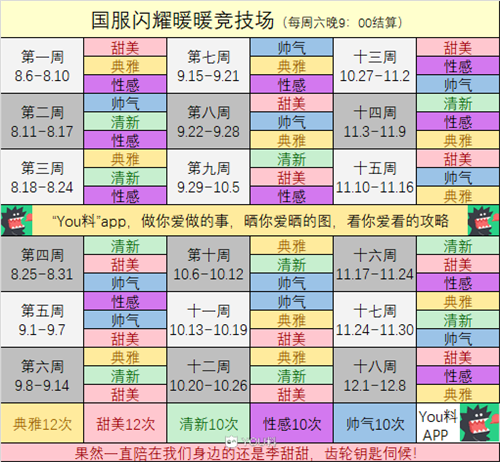Click the 典雅12次 summary swatch
The image size is (500, 462).
(x=42, y=423)
